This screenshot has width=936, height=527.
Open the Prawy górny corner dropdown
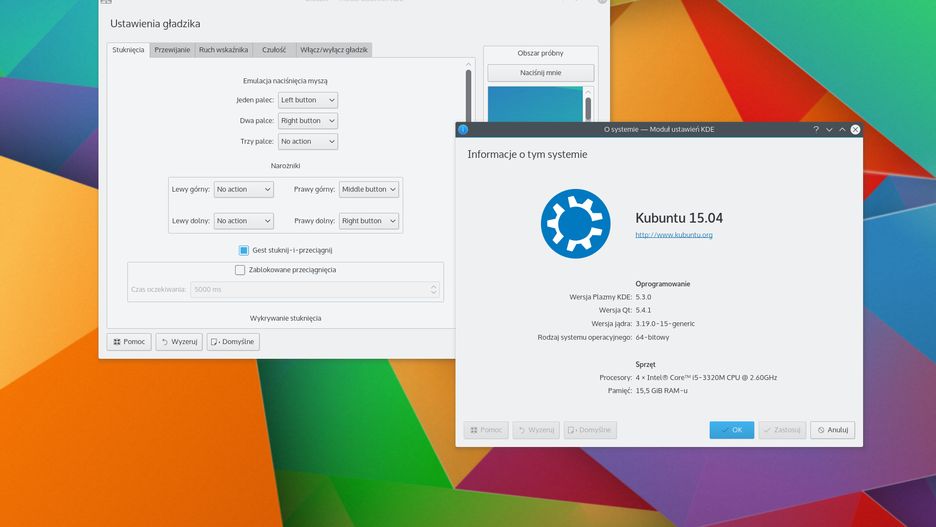coord(368,189)
